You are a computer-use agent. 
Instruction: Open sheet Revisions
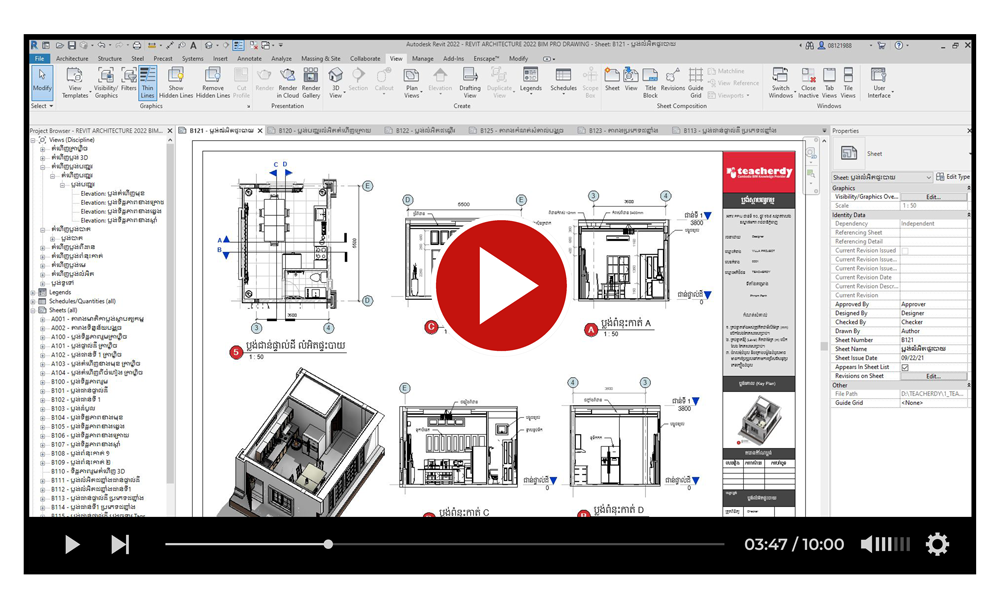click(x=673, y=80)
